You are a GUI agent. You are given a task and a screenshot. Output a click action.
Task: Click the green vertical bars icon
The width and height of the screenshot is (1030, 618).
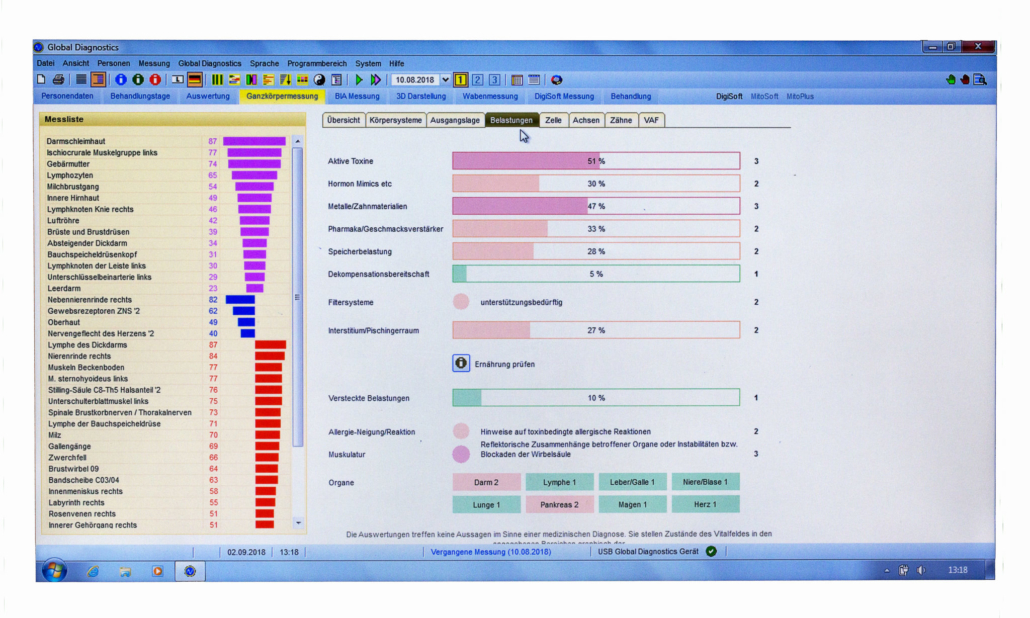click(x=217, y=79)
